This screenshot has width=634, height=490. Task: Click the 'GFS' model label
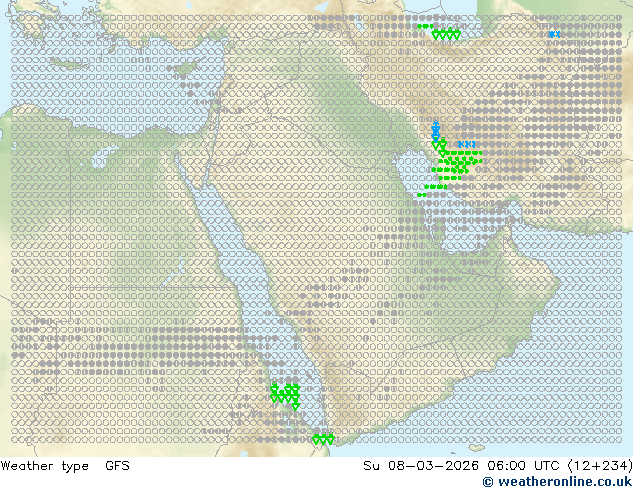[x=117, y=466]
